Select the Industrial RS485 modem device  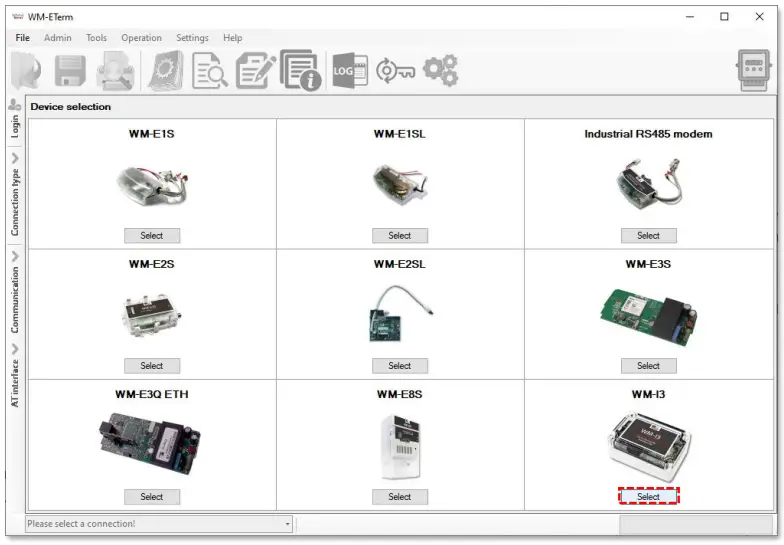(648, 236)
